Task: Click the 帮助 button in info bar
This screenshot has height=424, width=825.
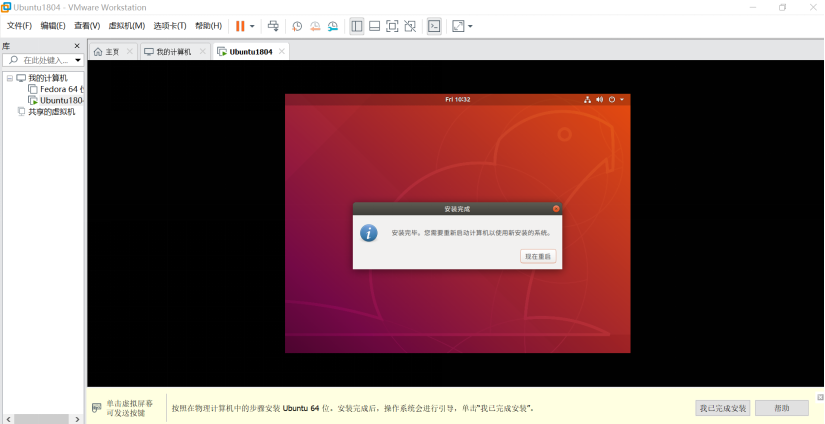Action: (782, 408)
